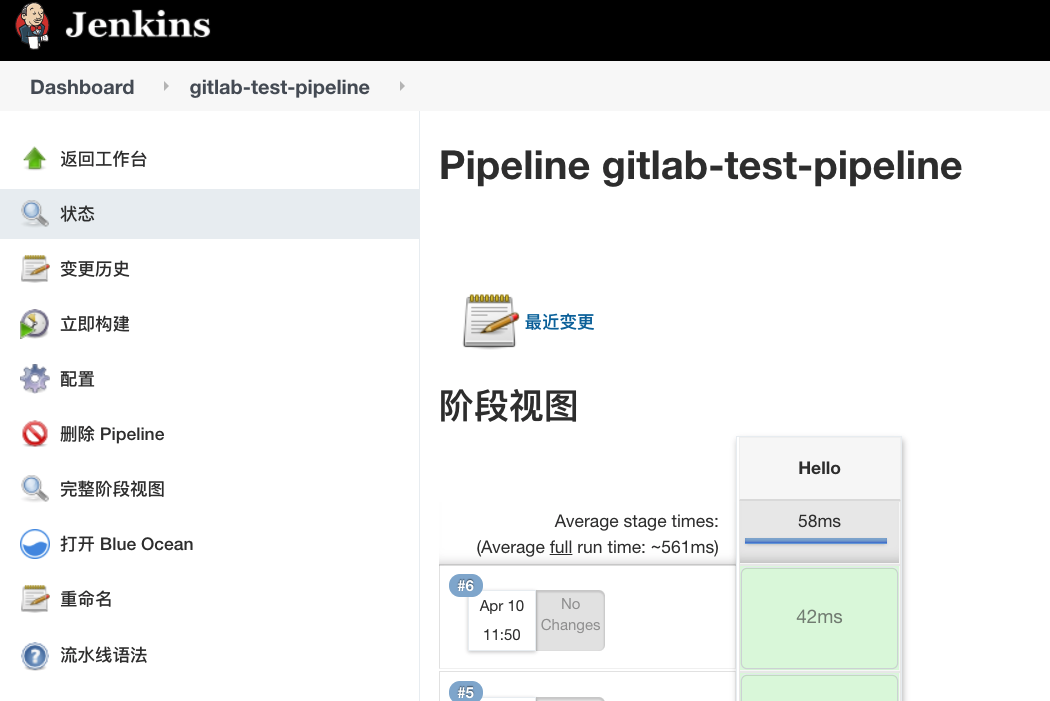
Task: Click the notepad icon next to 重命名
Action: tap(34, 599)
